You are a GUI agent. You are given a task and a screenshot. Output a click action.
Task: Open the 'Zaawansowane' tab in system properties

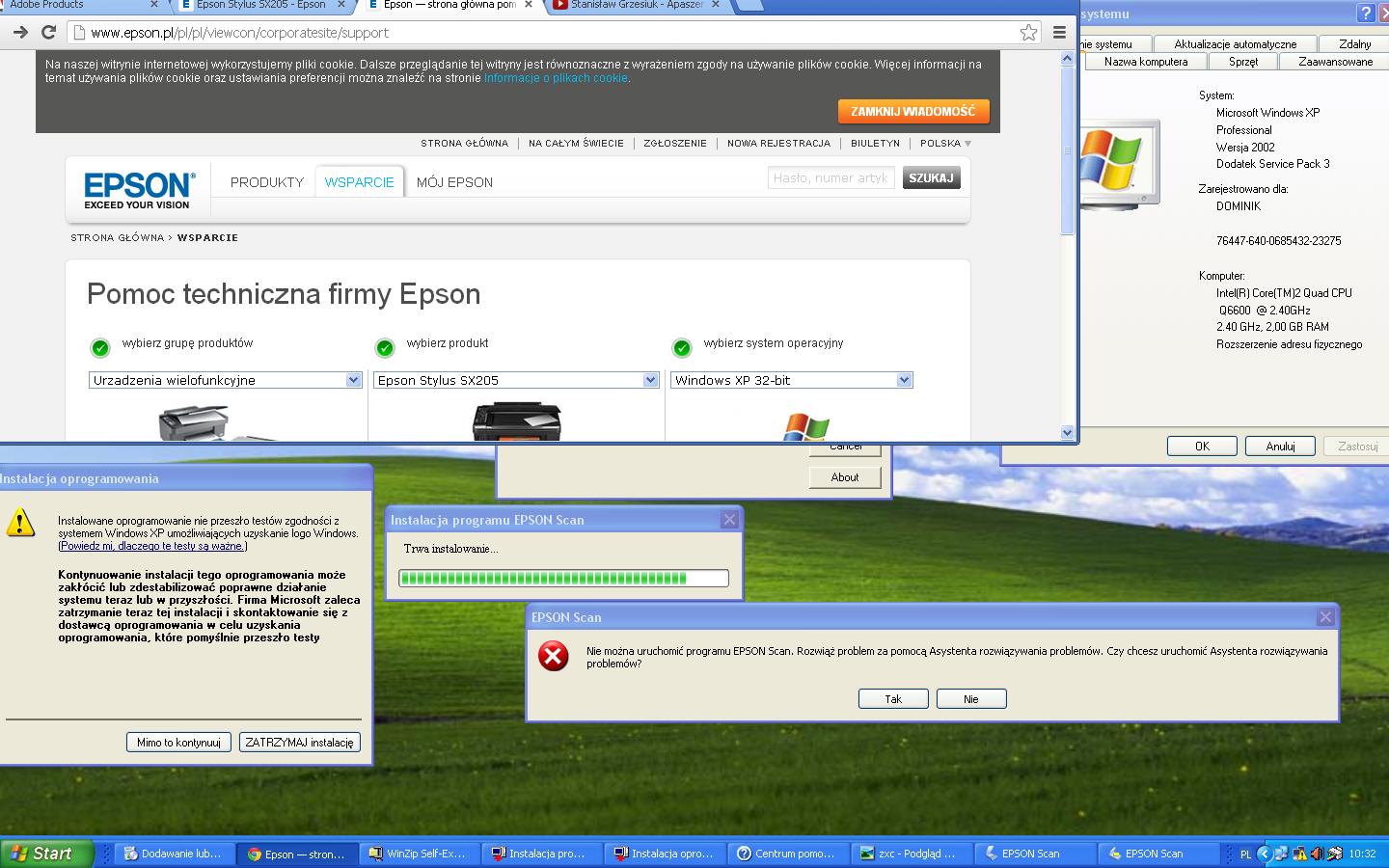point(1335,62)
